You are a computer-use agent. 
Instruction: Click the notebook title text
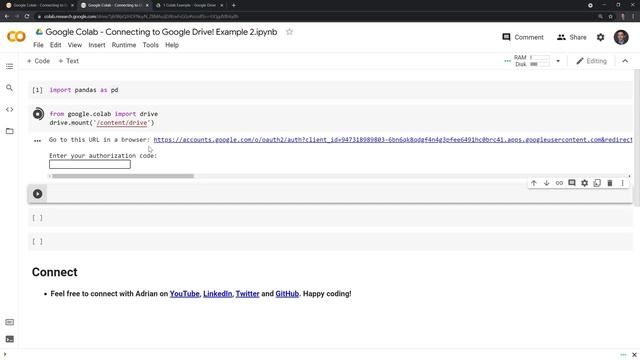pos(161,32)
